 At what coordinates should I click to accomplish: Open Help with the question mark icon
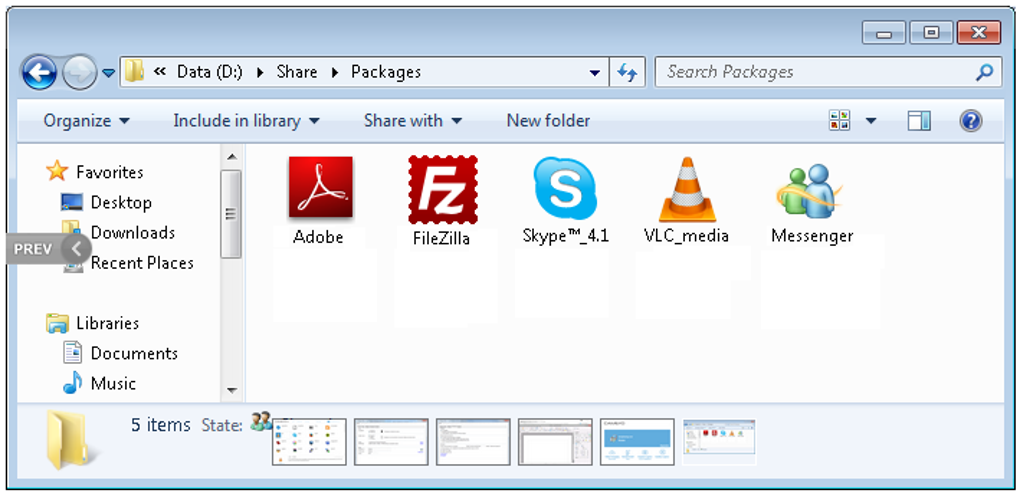pos(971,120)
